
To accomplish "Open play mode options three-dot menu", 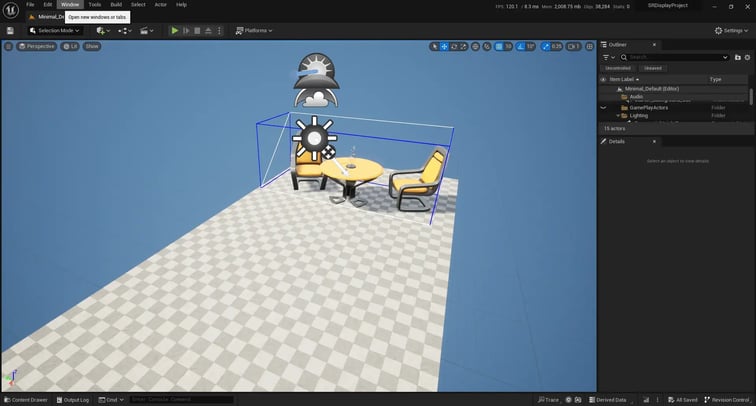I will (219, 30).
